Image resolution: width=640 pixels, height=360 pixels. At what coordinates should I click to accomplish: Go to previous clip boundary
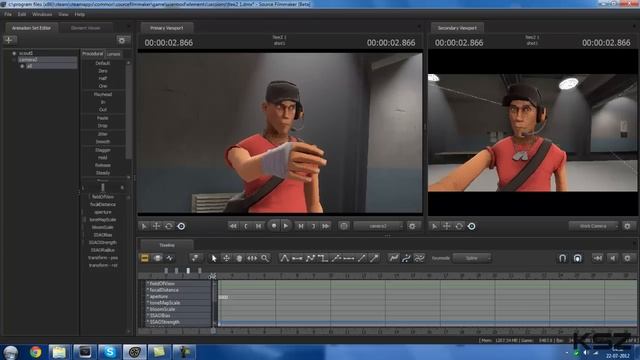tap(246, 226)
